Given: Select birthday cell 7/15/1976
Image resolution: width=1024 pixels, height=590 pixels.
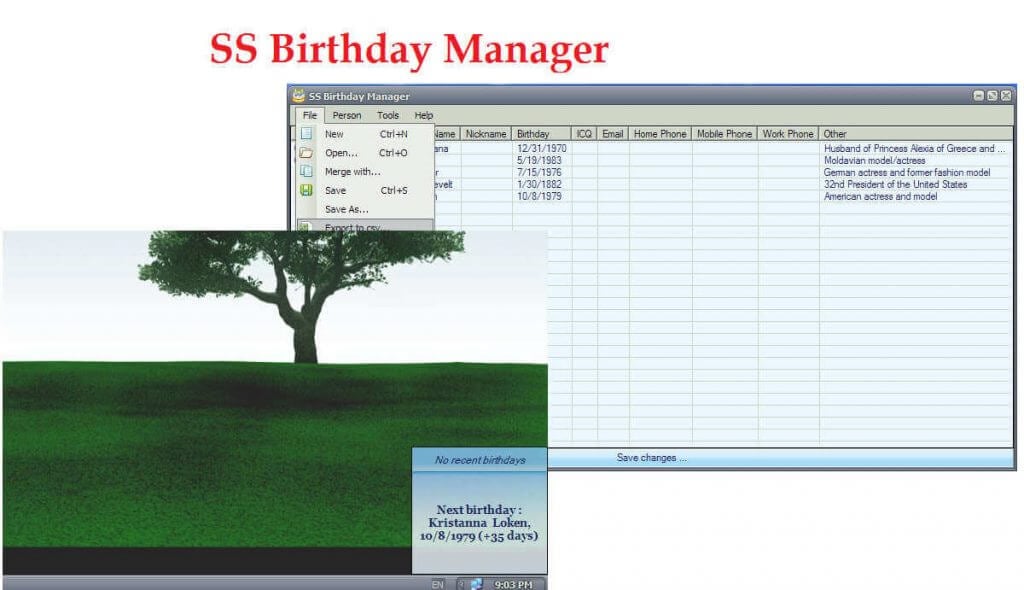Looking at the screenshot, I should click(x=541, y=172).
